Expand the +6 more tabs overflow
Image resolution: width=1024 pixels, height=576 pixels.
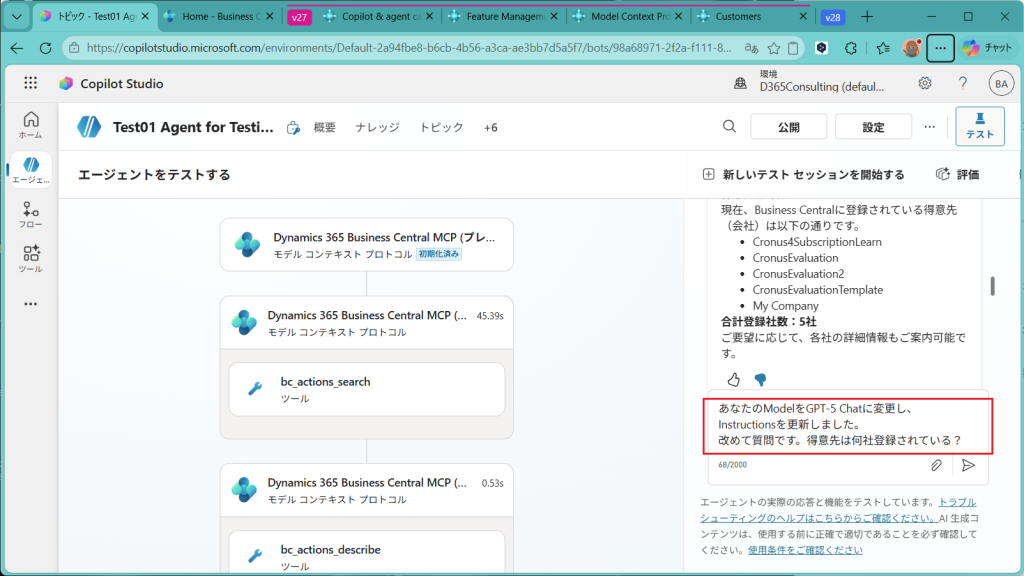[490, 127]
